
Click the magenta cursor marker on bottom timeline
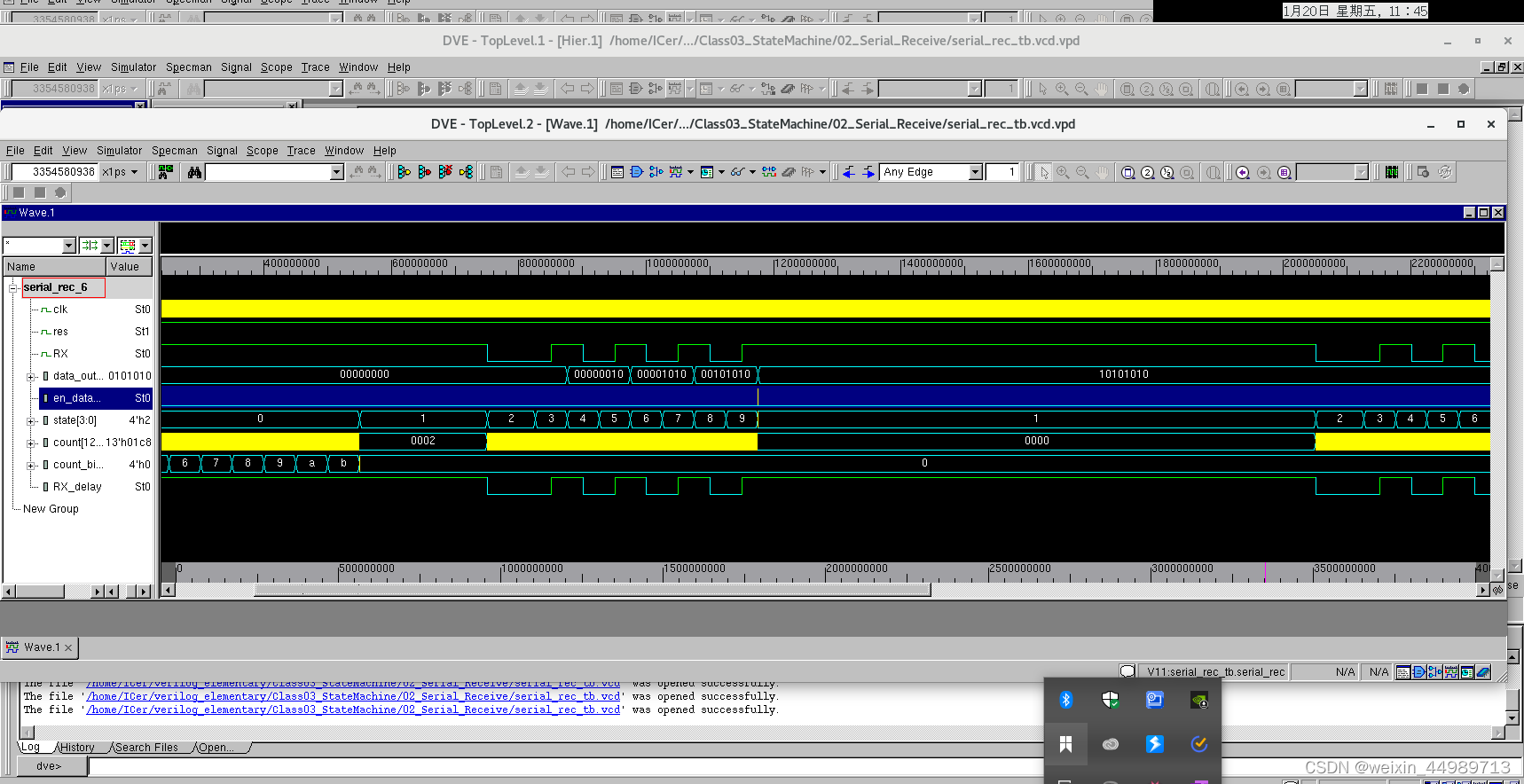(x=1265, y=572)
